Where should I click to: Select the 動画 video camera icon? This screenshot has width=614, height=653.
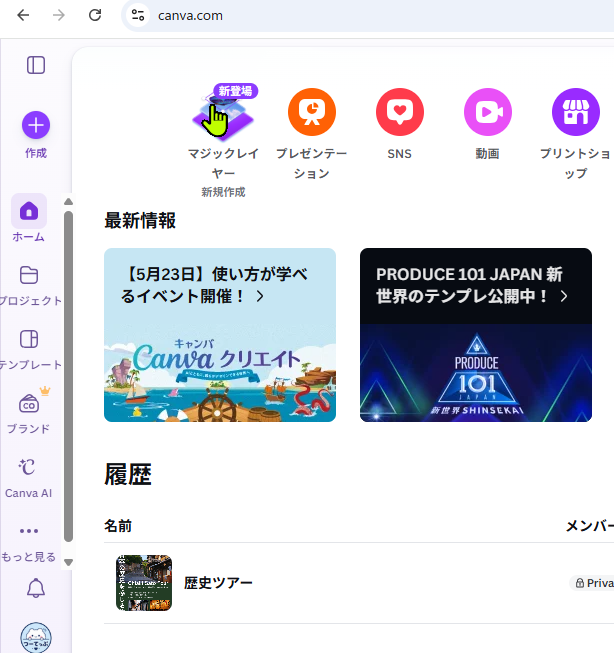[487, 112]
